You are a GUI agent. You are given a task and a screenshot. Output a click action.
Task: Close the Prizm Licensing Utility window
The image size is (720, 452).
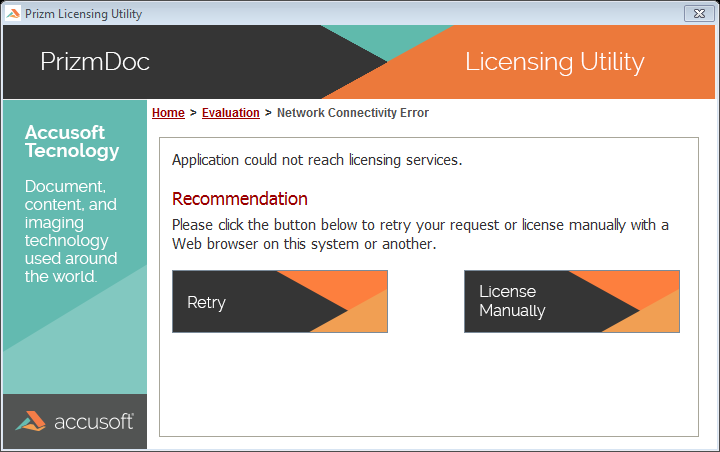696,14
